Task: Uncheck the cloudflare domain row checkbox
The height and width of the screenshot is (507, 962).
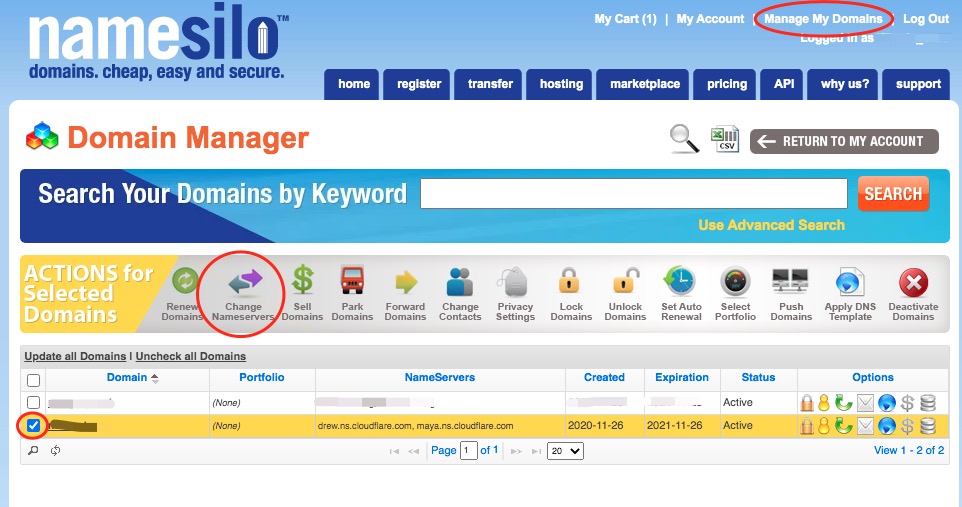Action: coord(34,425)
